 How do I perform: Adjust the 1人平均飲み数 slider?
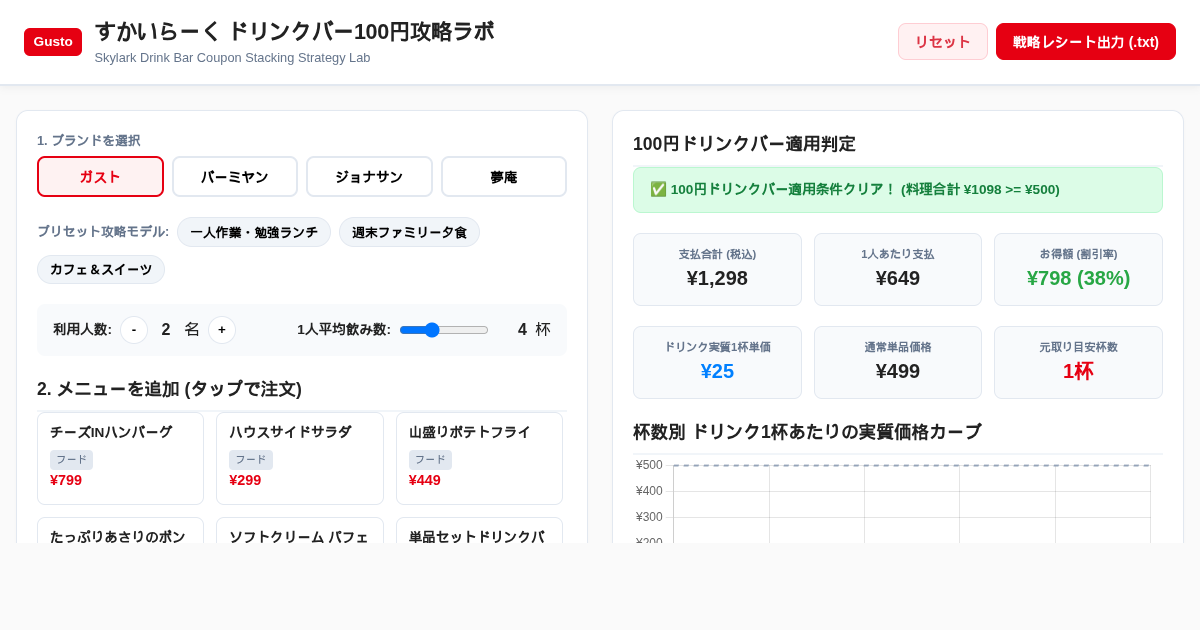click(444, 330)
